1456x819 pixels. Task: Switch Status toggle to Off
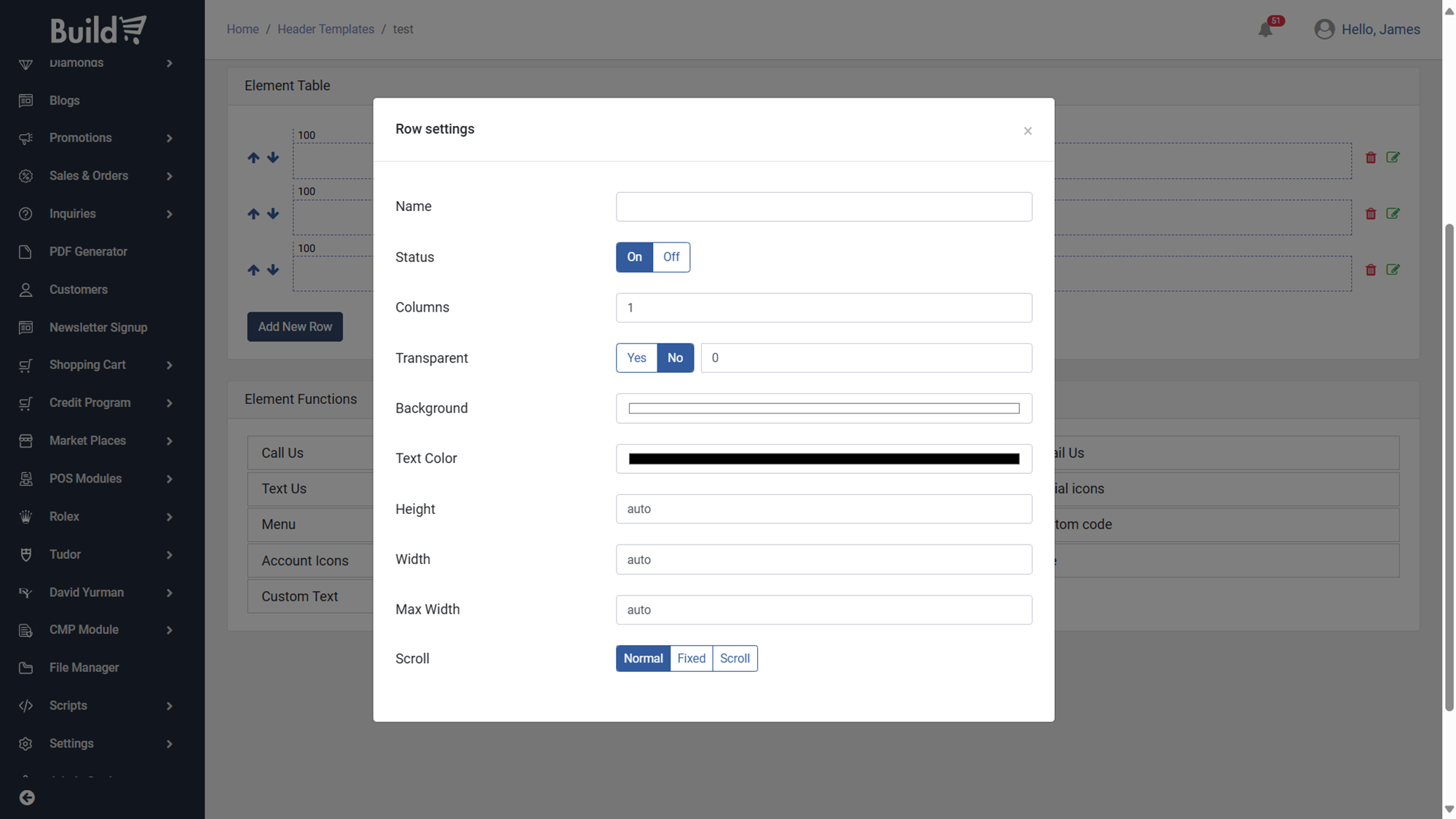click(670, 257)
